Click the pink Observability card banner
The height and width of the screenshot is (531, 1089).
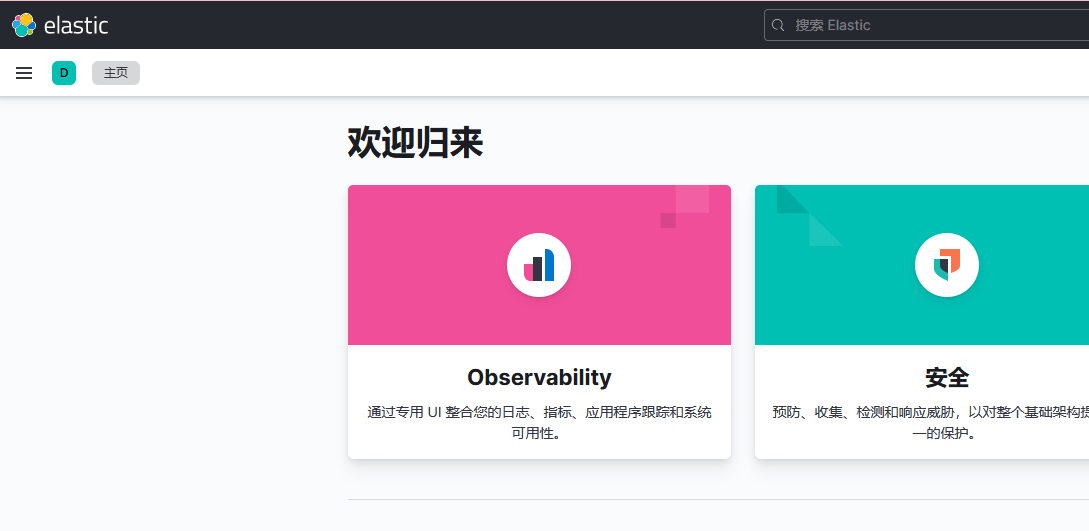539,265
